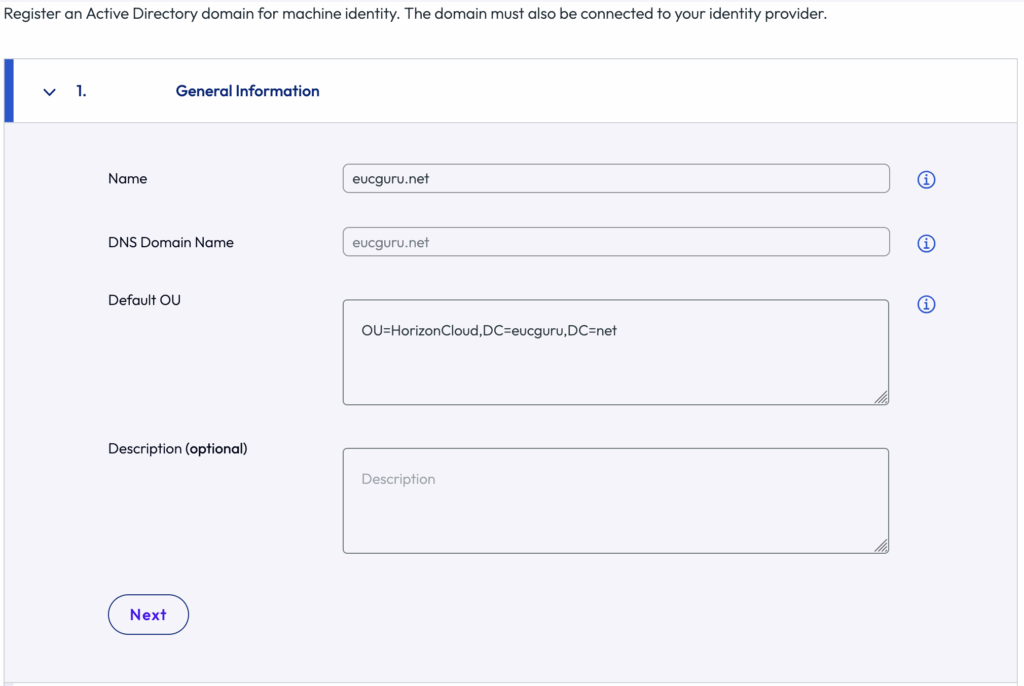Click the Register an Active Directory domain instruction text
Viewport: 1024px width, 686px height.
415,16
